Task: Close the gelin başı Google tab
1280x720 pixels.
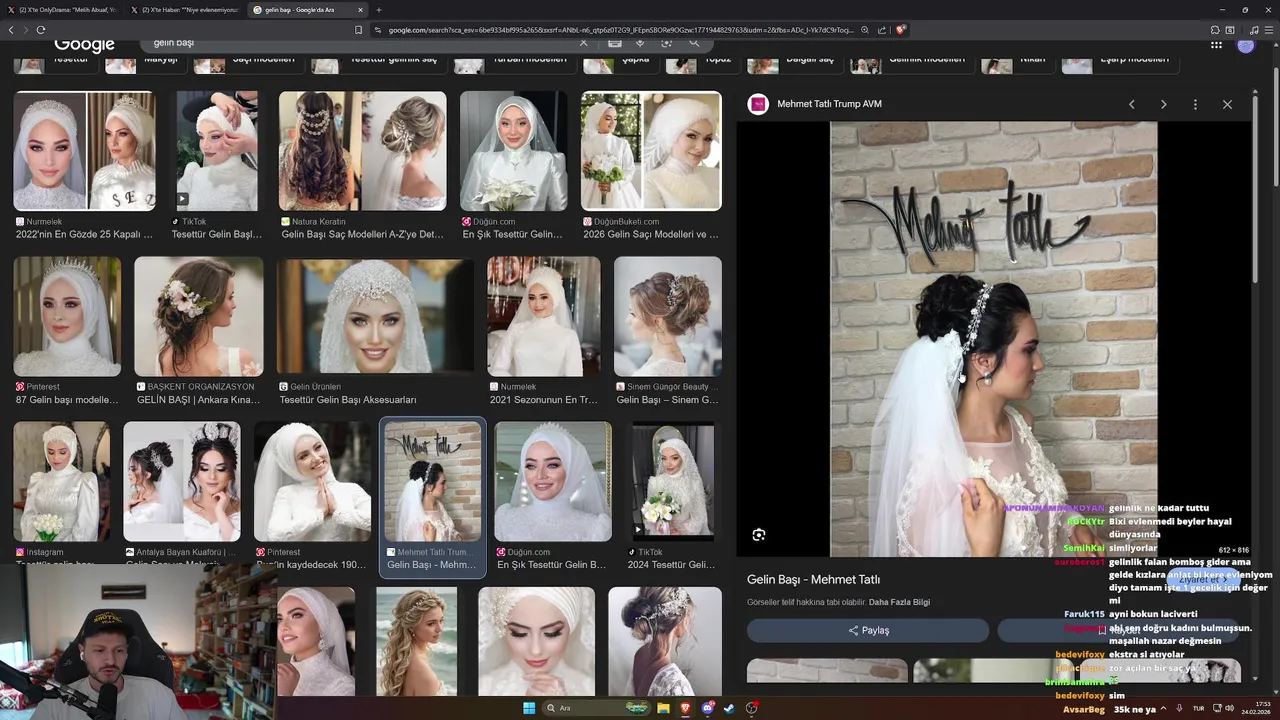Action: (x=361, y=10)
